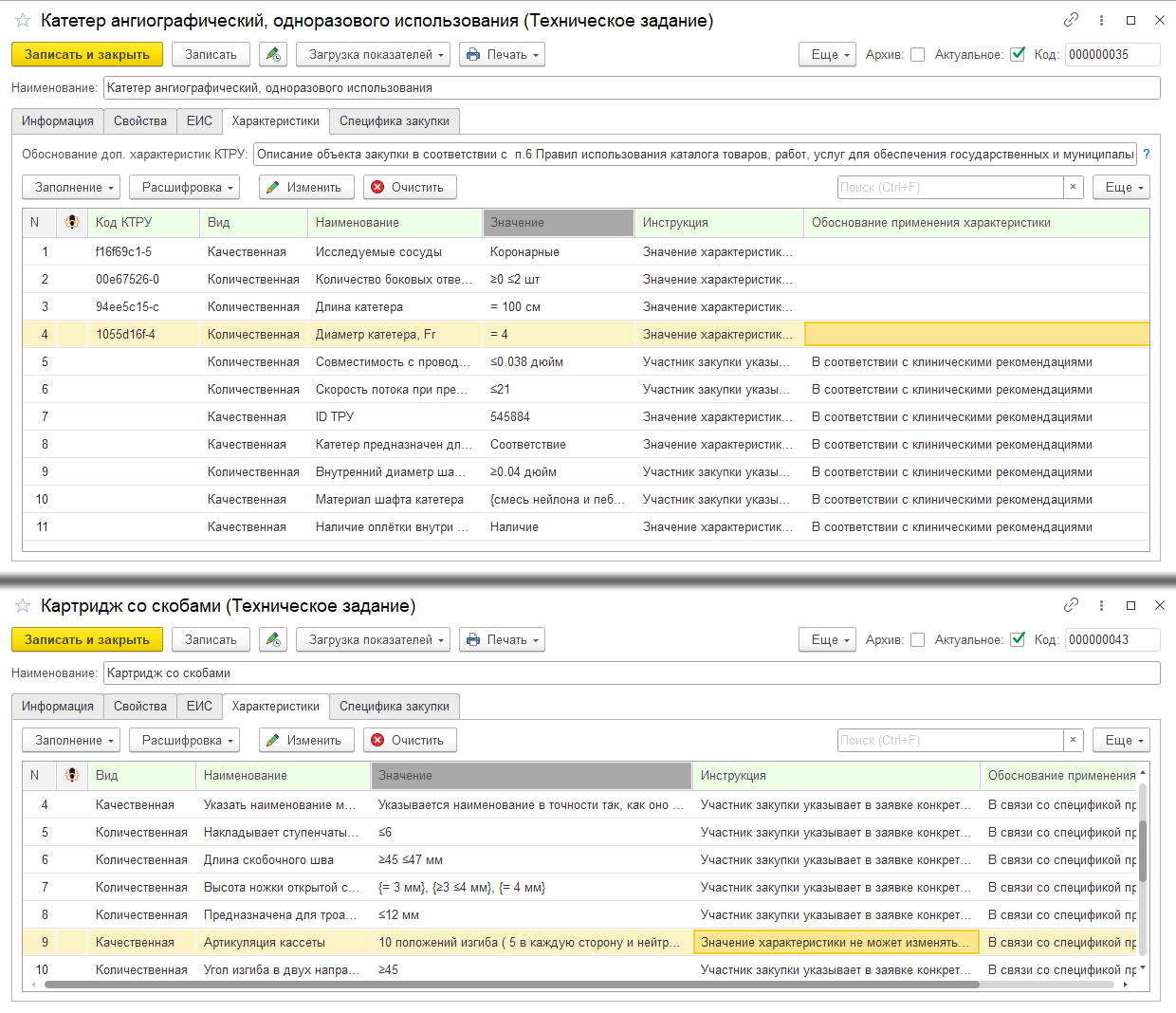Screen dimensions: 1176x1013
Task: Click the horizontal scrollbar of the Картридж table
Action: click(x=512, y=985)
